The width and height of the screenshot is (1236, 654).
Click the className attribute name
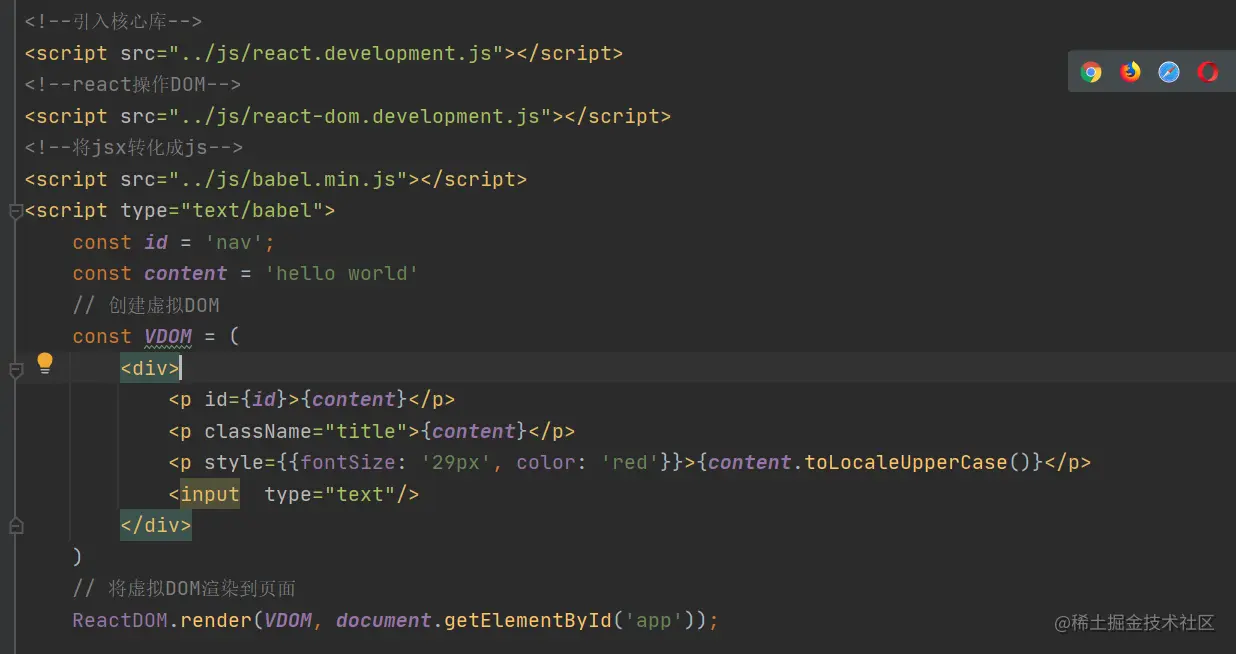coord(258,431)
